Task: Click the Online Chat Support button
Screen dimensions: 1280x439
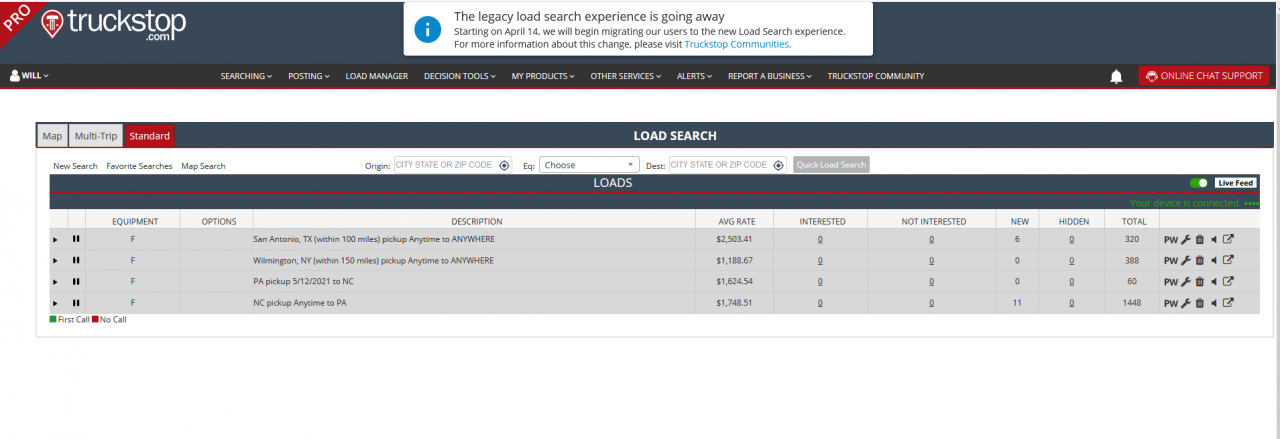Action: 1203,76
